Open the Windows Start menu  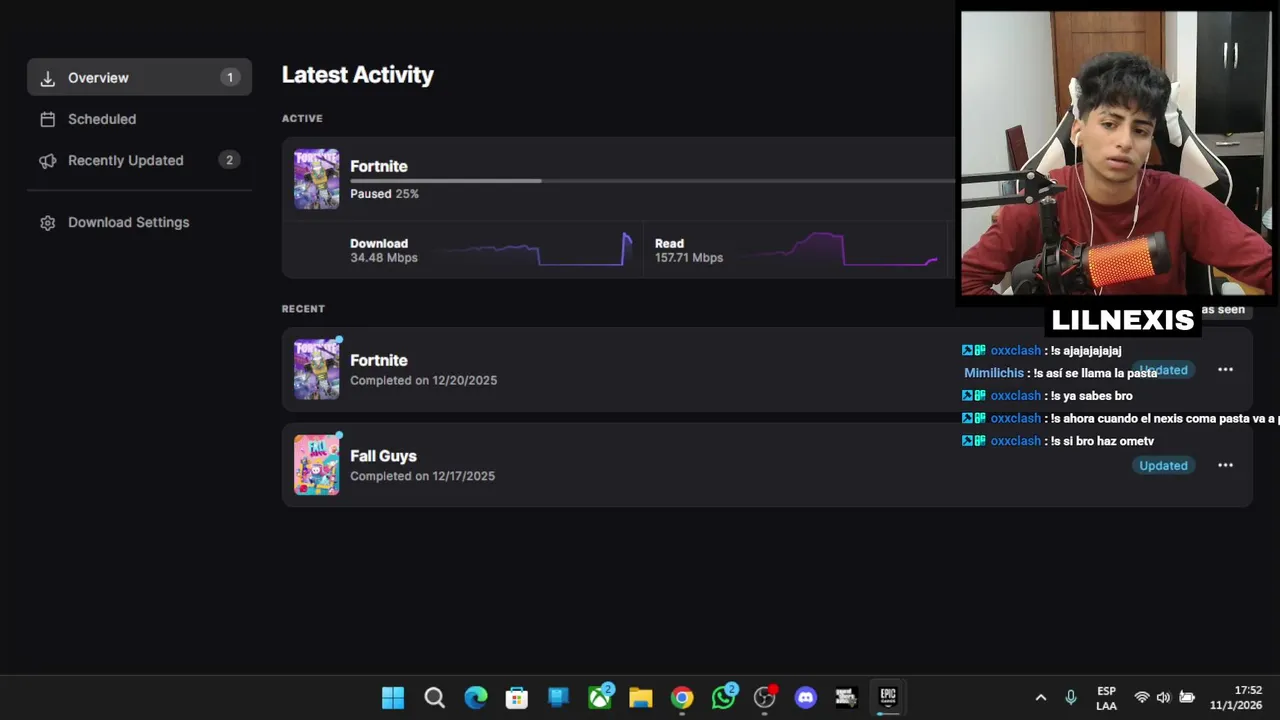393,697
